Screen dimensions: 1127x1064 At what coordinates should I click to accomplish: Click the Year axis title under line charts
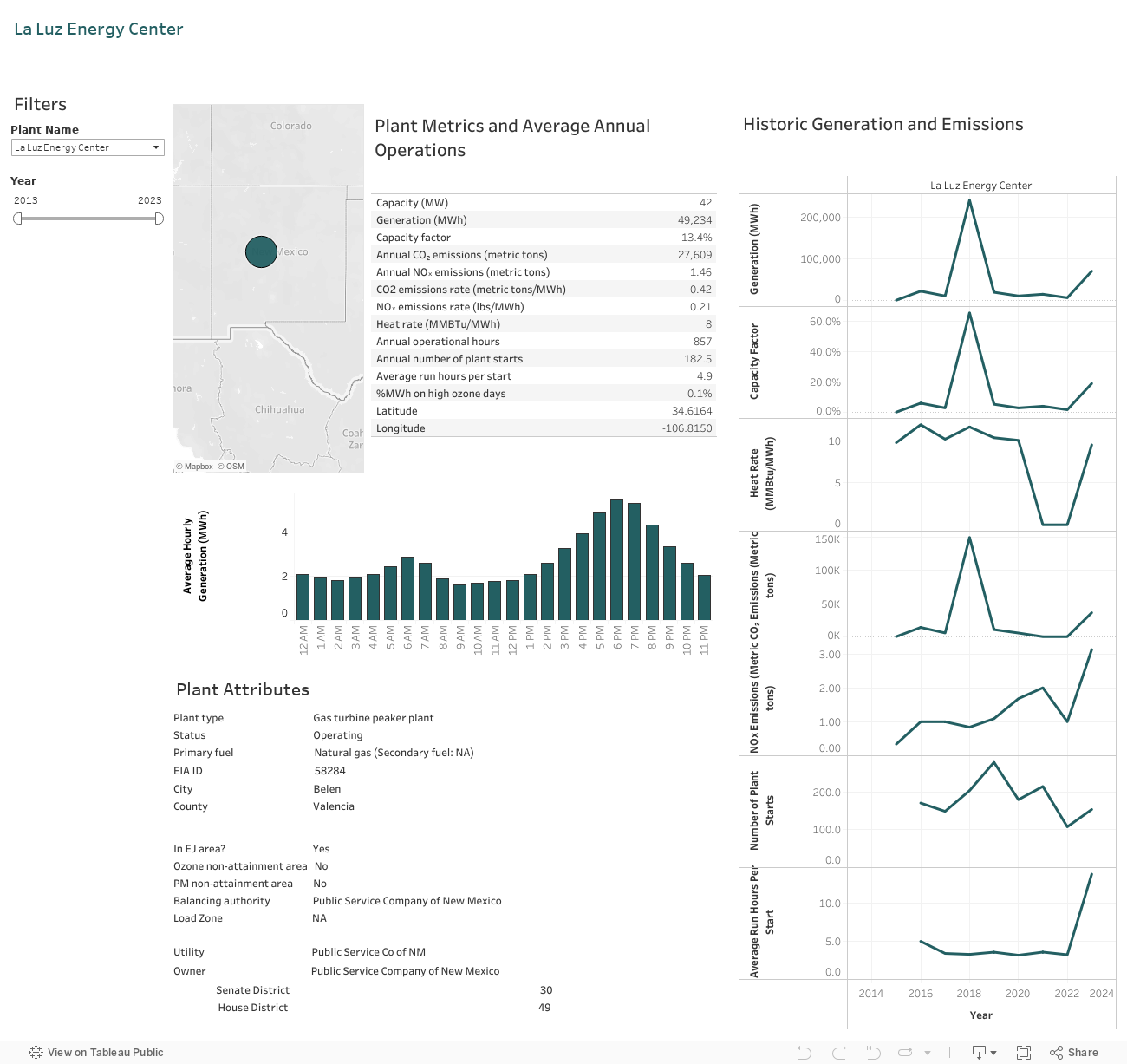click(x=981, y=1015)
